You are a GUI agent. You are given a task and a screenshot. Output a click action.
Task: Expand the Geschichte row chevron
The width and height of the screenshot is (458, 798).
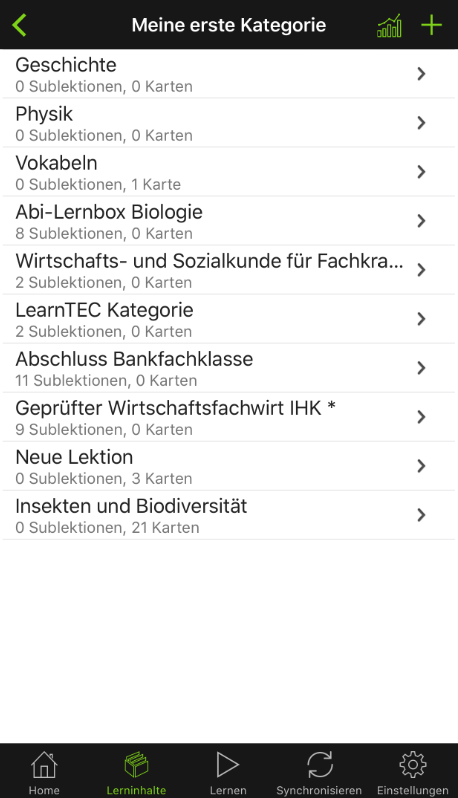pyautogui.click(x=421, y=74)
